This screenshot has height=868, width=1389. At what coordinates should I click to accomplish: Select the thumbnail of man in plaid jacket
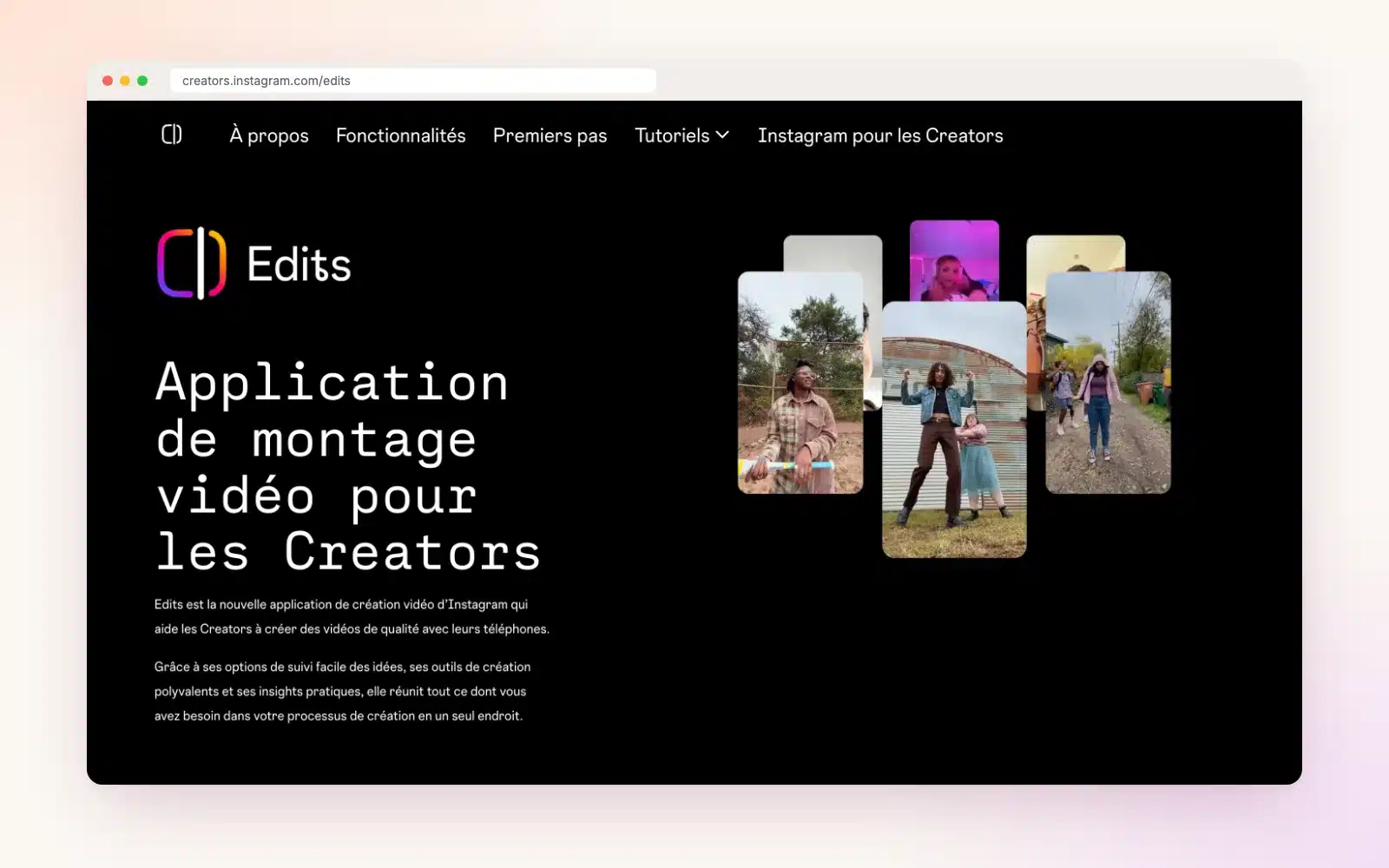pyautogui.click(x=800, y=383)
